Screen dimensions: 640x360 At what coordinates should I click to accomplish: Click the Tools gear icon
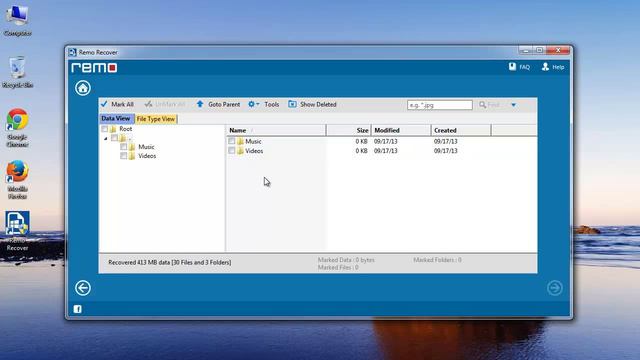pos(251,104)
